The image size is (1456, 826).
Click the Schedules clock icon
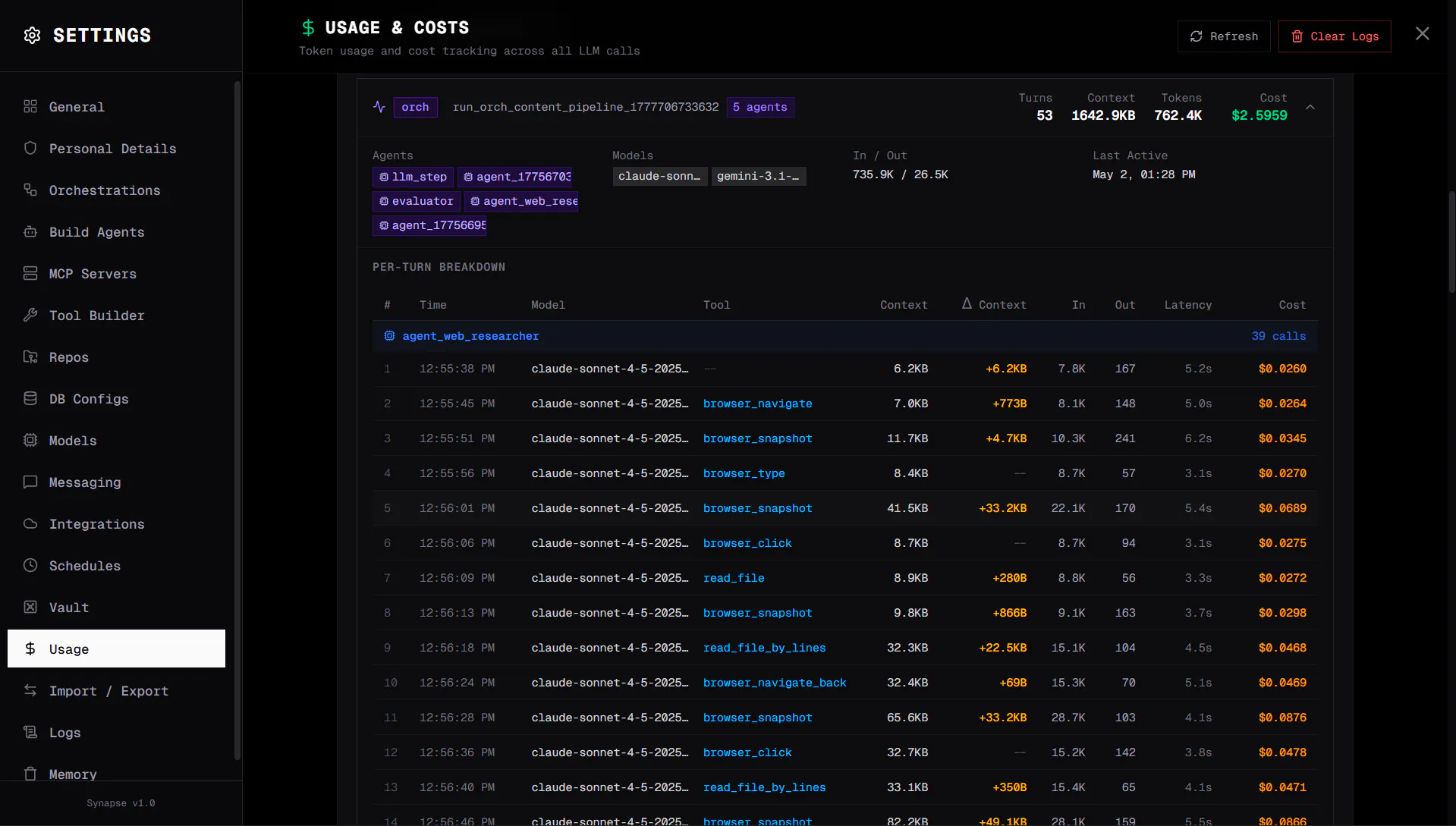30,565
